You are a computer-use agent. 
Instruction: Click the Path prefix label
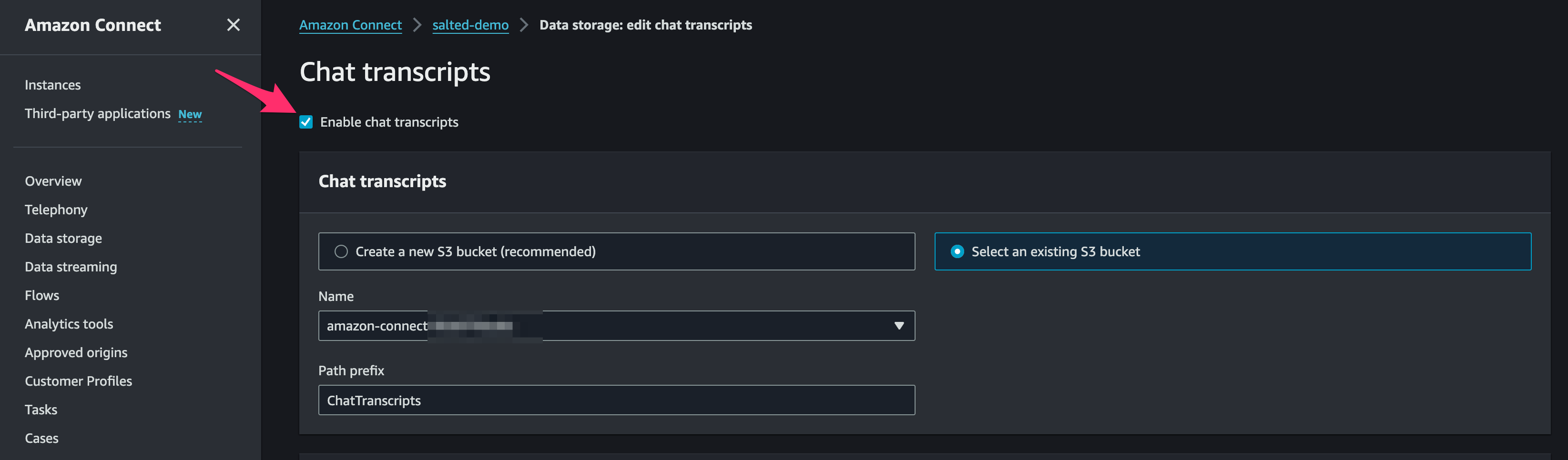(x=351, y=370)
